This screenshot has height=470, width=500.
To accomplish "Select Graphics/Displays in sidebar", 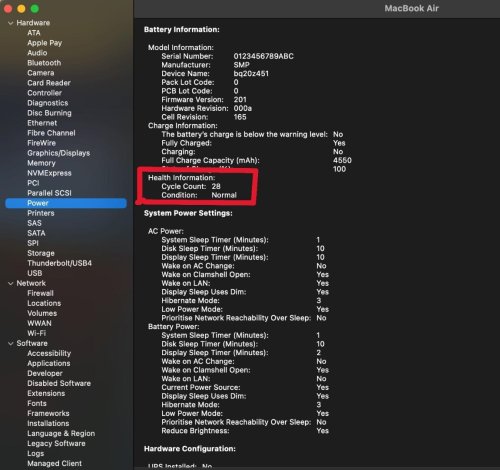I will click(x=59, y=153).
